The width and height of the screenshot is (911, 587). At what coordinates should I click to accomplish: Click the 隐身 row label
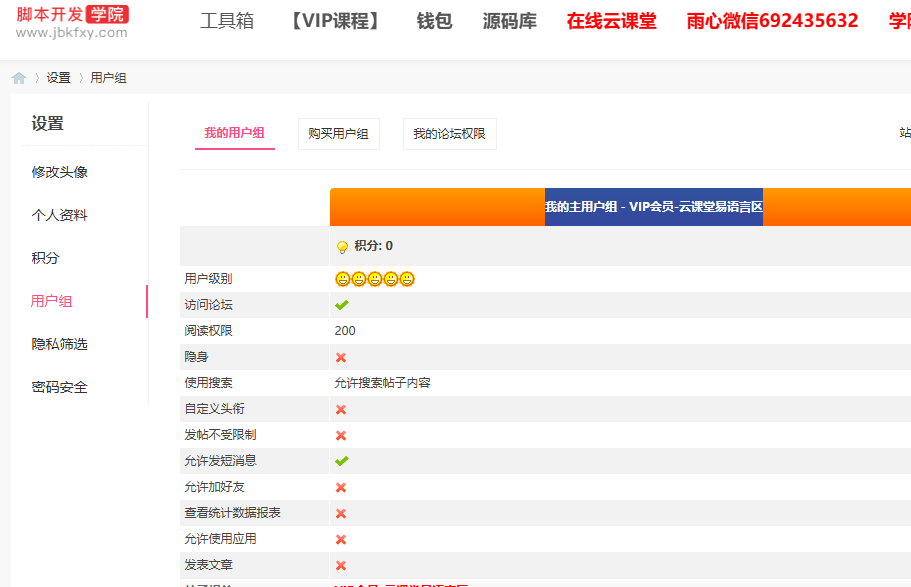point(196,357)
